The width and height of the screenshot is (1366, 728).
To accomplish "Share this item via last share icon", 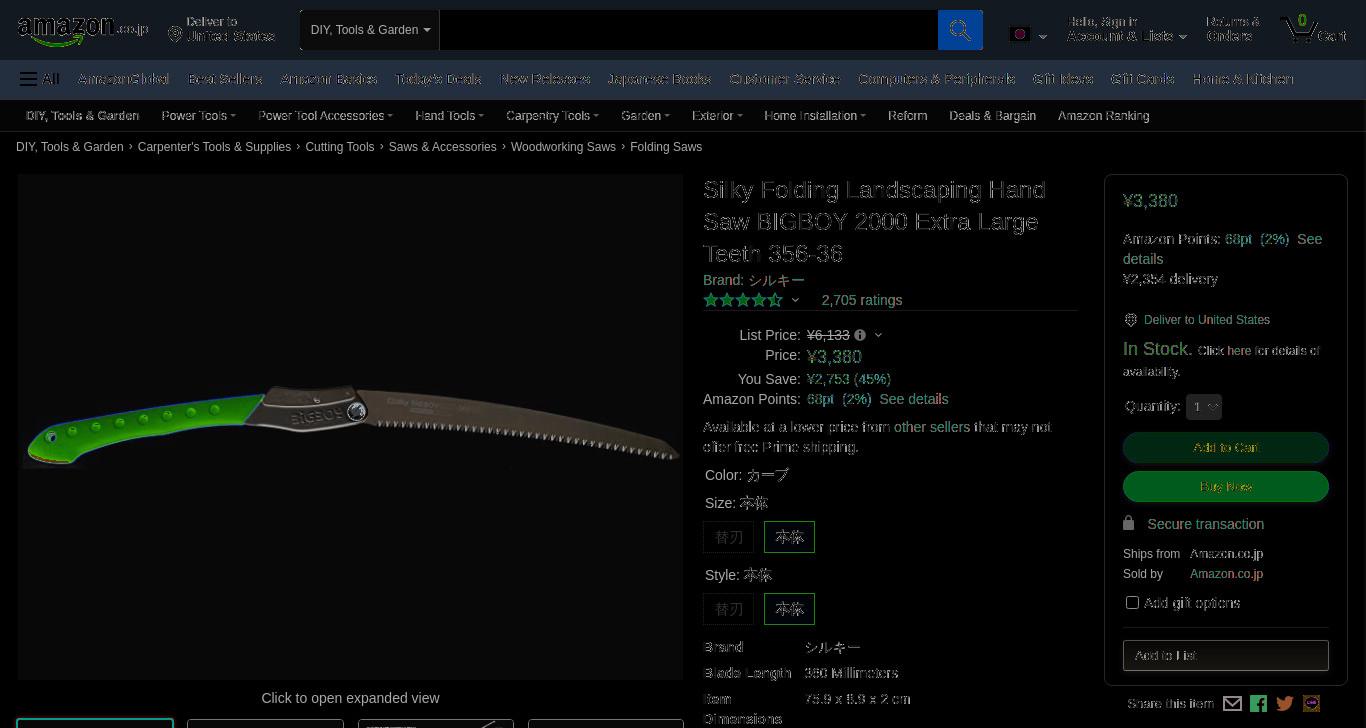I will pos(1311,704).
